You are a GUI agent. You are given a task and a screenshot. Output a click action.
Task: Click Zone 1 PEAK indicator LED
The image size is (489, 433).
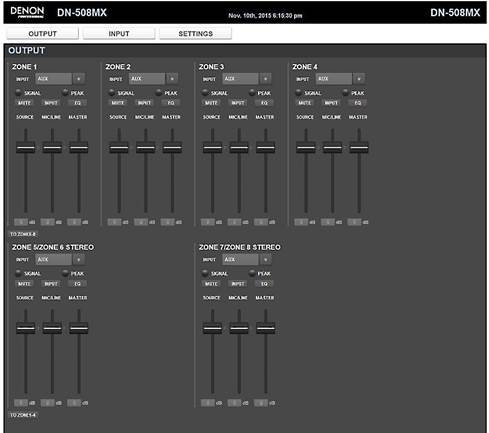pyautogui.click(x=65, y=92)
